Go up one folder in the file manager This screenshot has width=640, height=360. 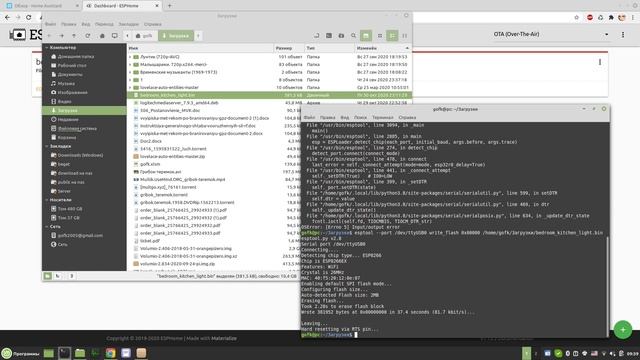[74, 36]
